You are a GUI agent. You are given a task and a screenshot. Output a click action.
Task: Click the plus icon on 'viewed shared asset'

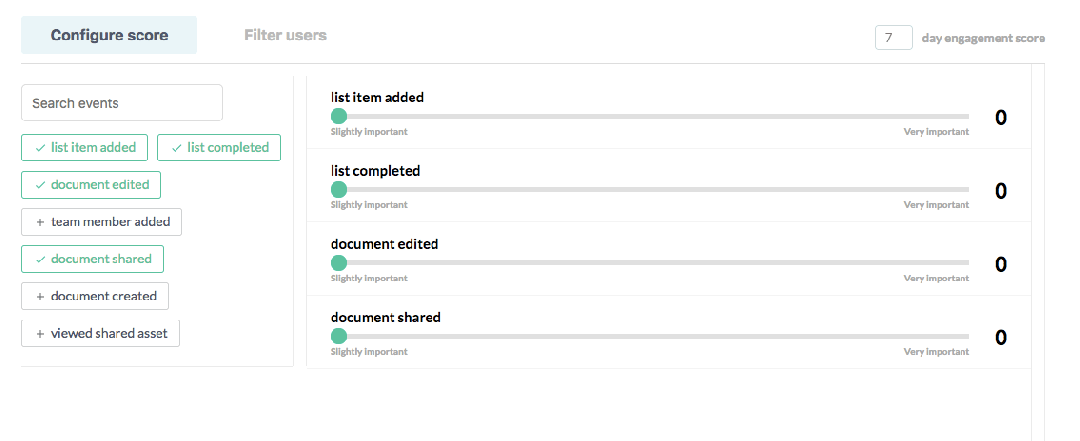[40, 333]
